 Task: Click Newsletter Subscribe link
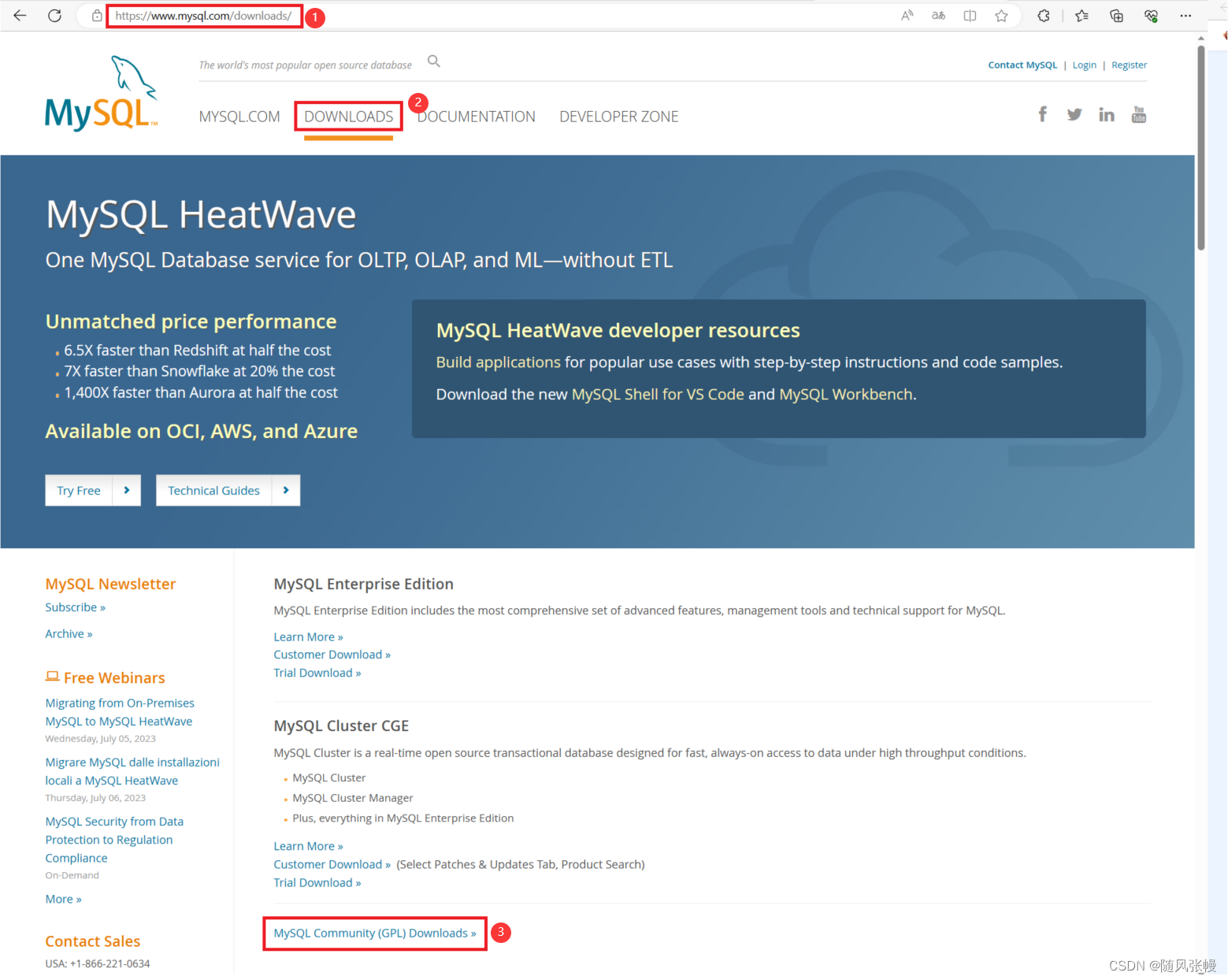tap(75, 607)
